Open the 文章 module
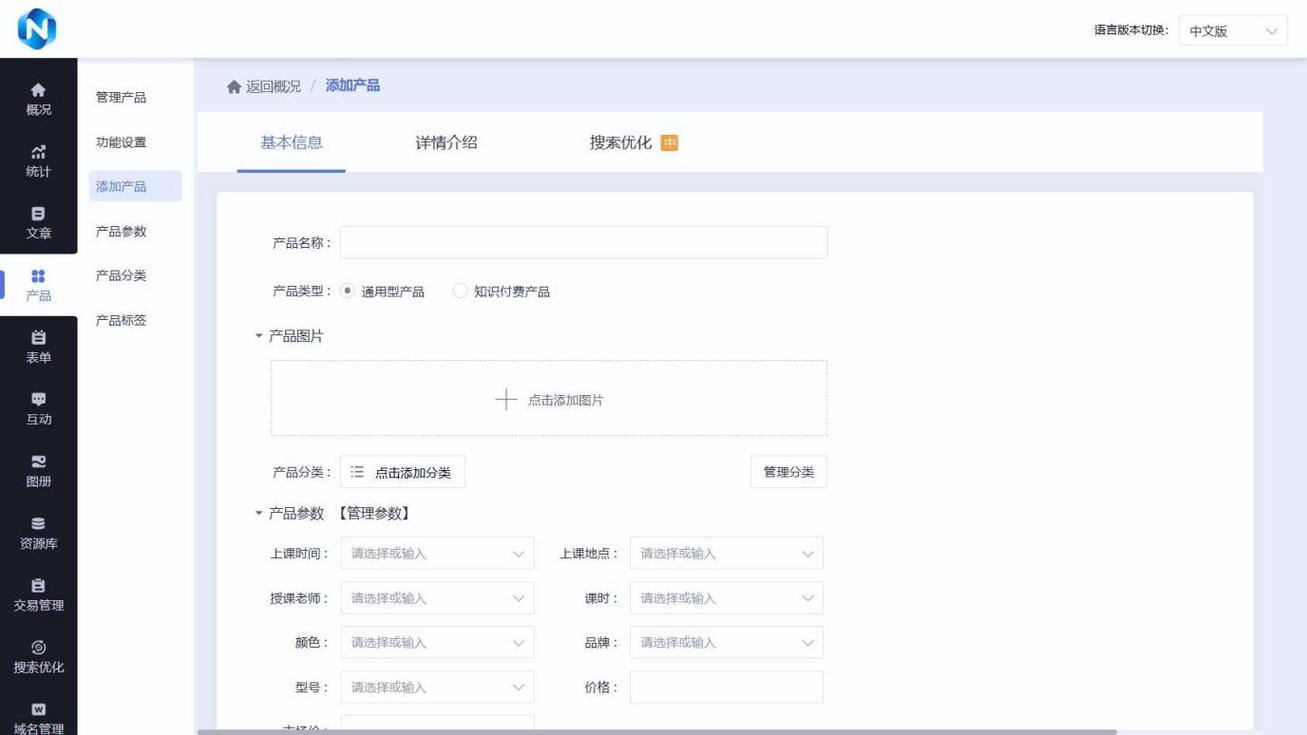This screenshot has height=735, width=1307. click(38, 222)
